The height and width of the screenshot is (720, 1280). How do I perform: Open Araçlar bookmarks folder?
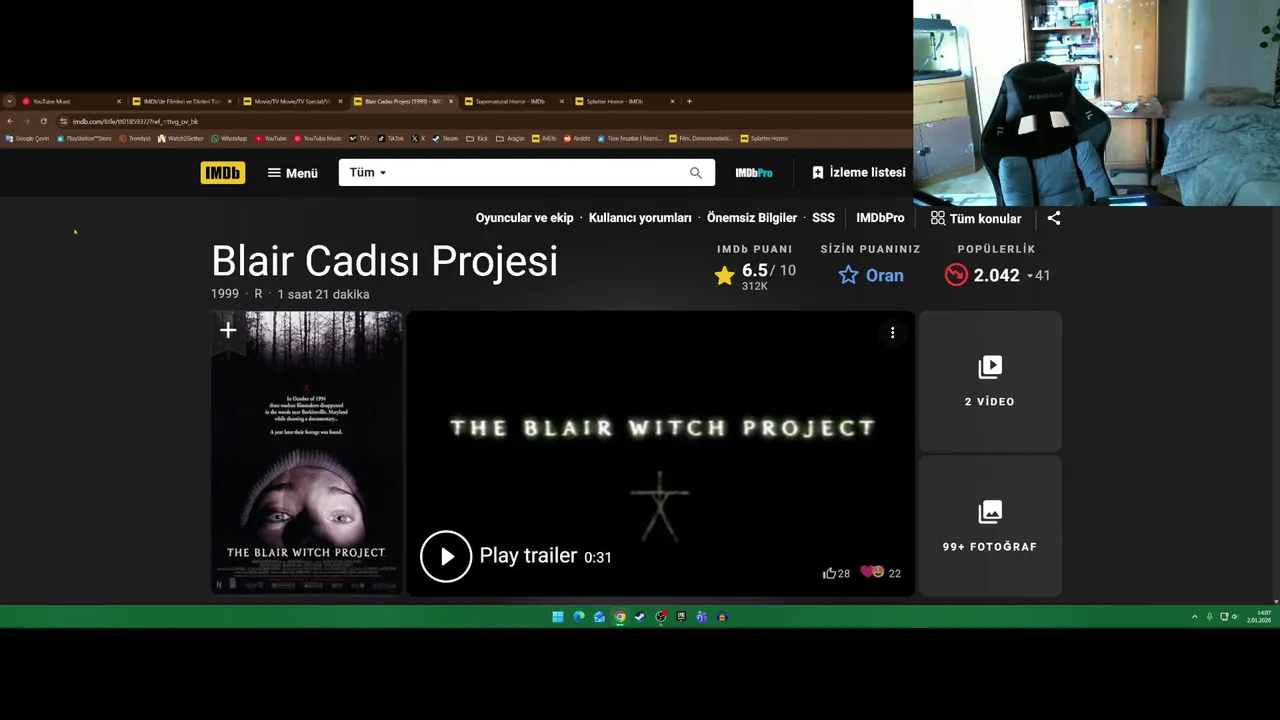point(511,138)
